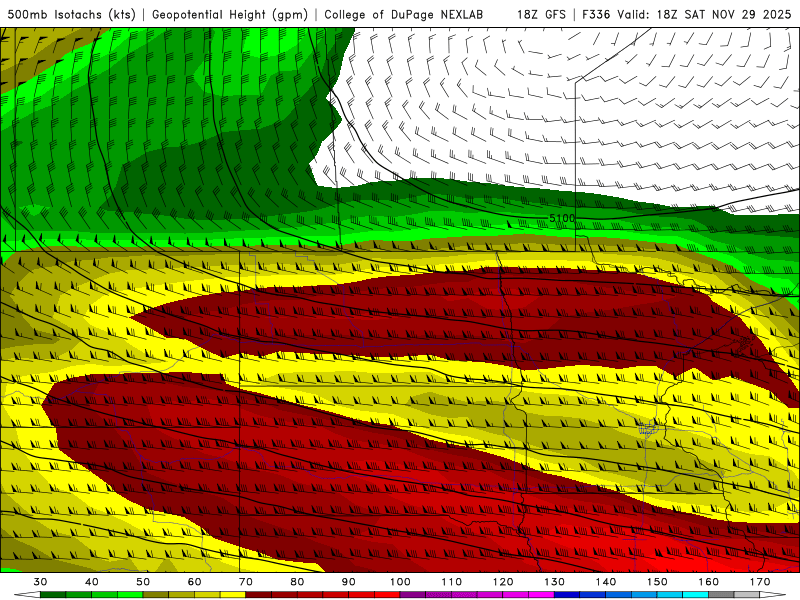Select the '80' legend value
Screen dimensions: 800x600
(x=297, y=582)
